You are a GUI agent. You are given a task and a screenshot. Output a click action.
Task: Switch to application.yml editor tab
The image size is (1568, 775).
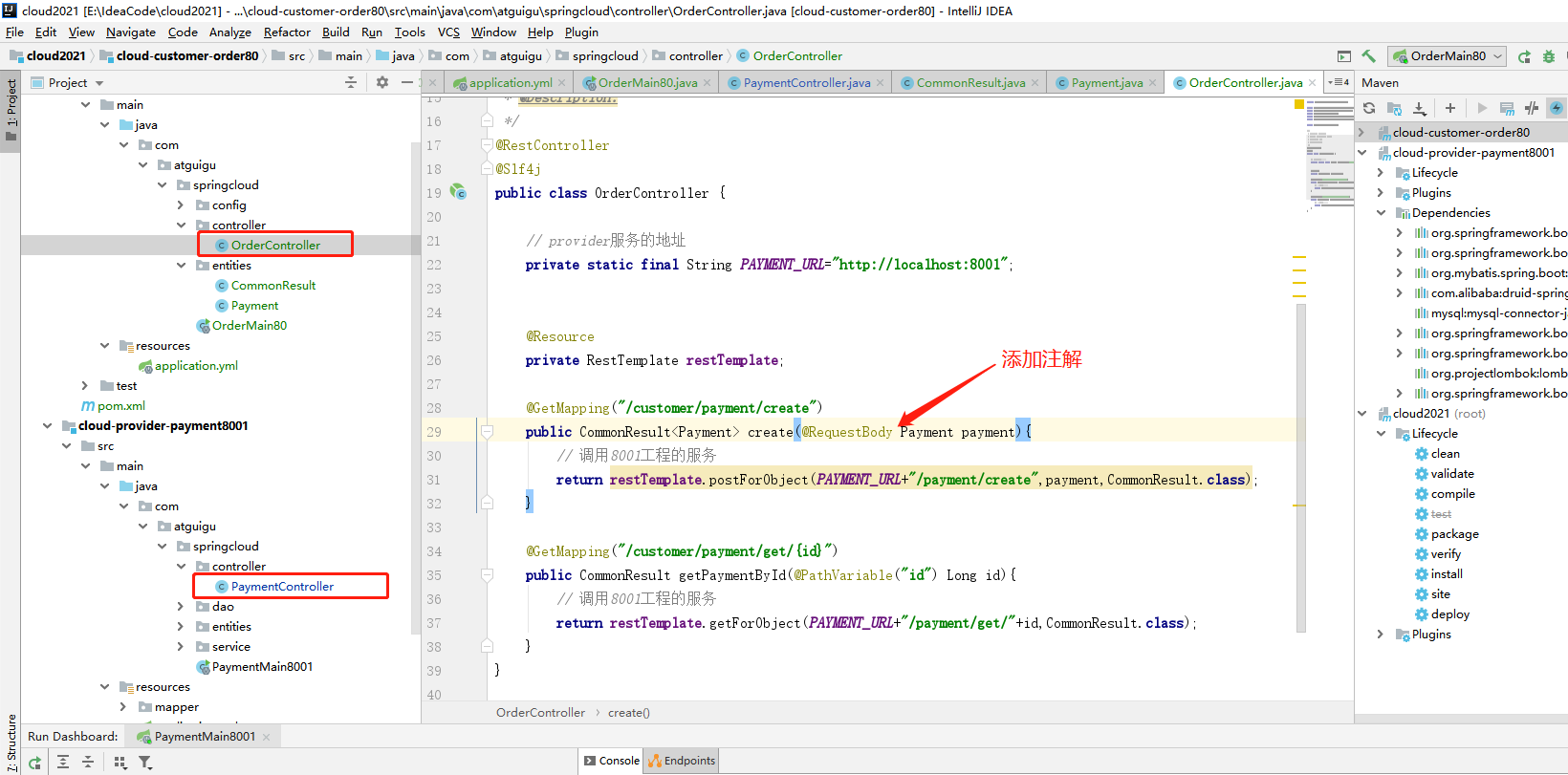(511, 83)
